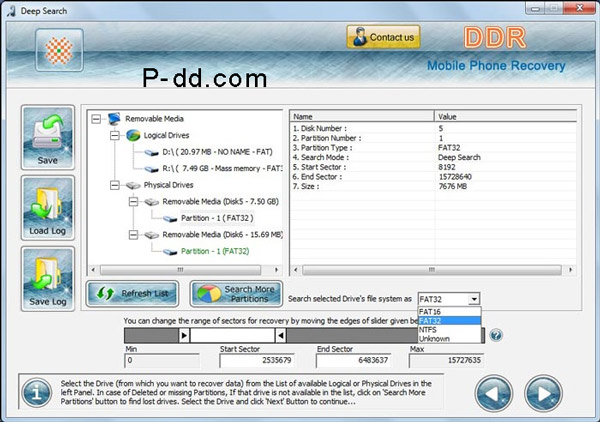
Task: Click the drive icon beside R:\ entry
Action: 152,169
